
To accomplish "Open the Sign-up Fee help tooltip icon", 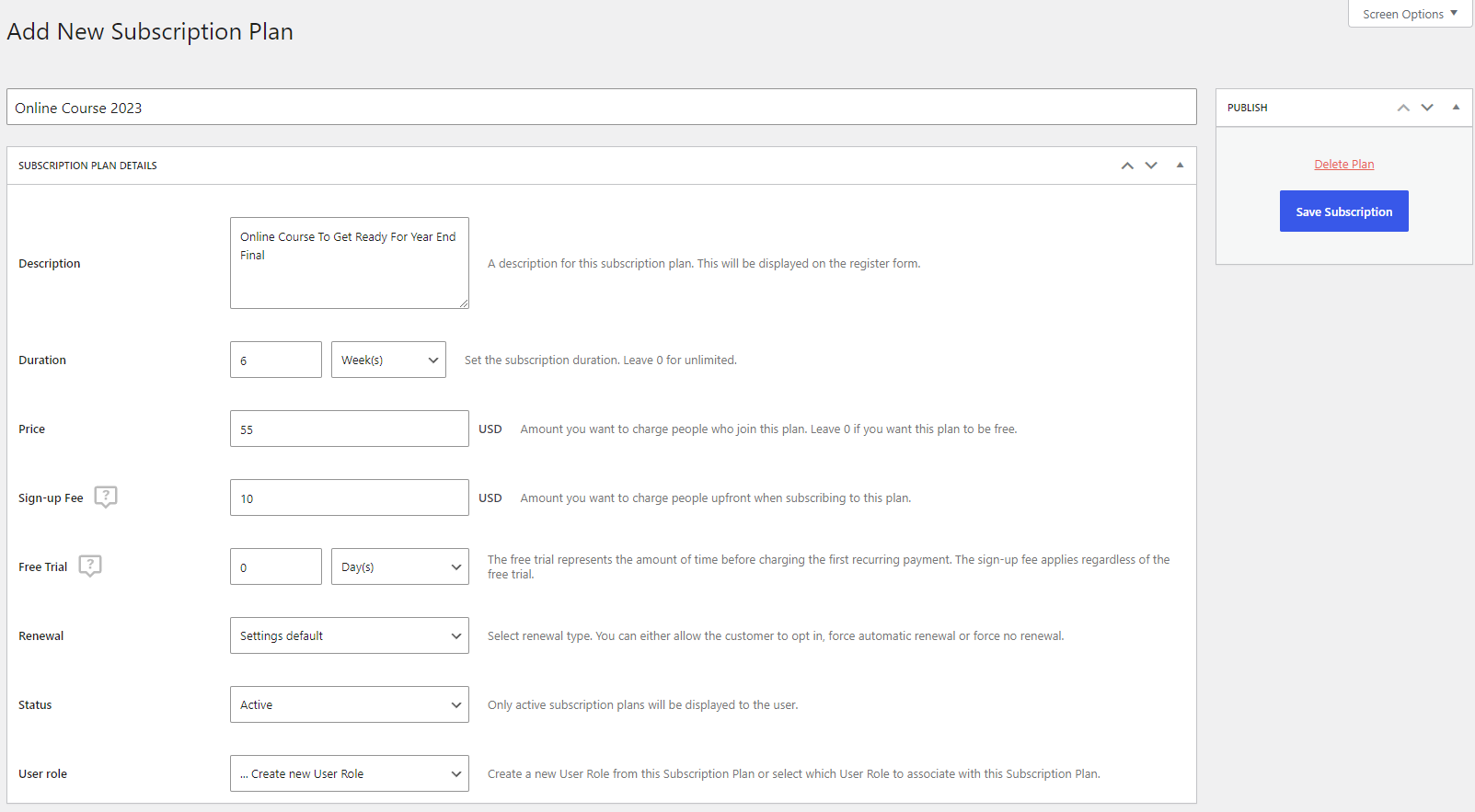I will click(x=106, y=497).
